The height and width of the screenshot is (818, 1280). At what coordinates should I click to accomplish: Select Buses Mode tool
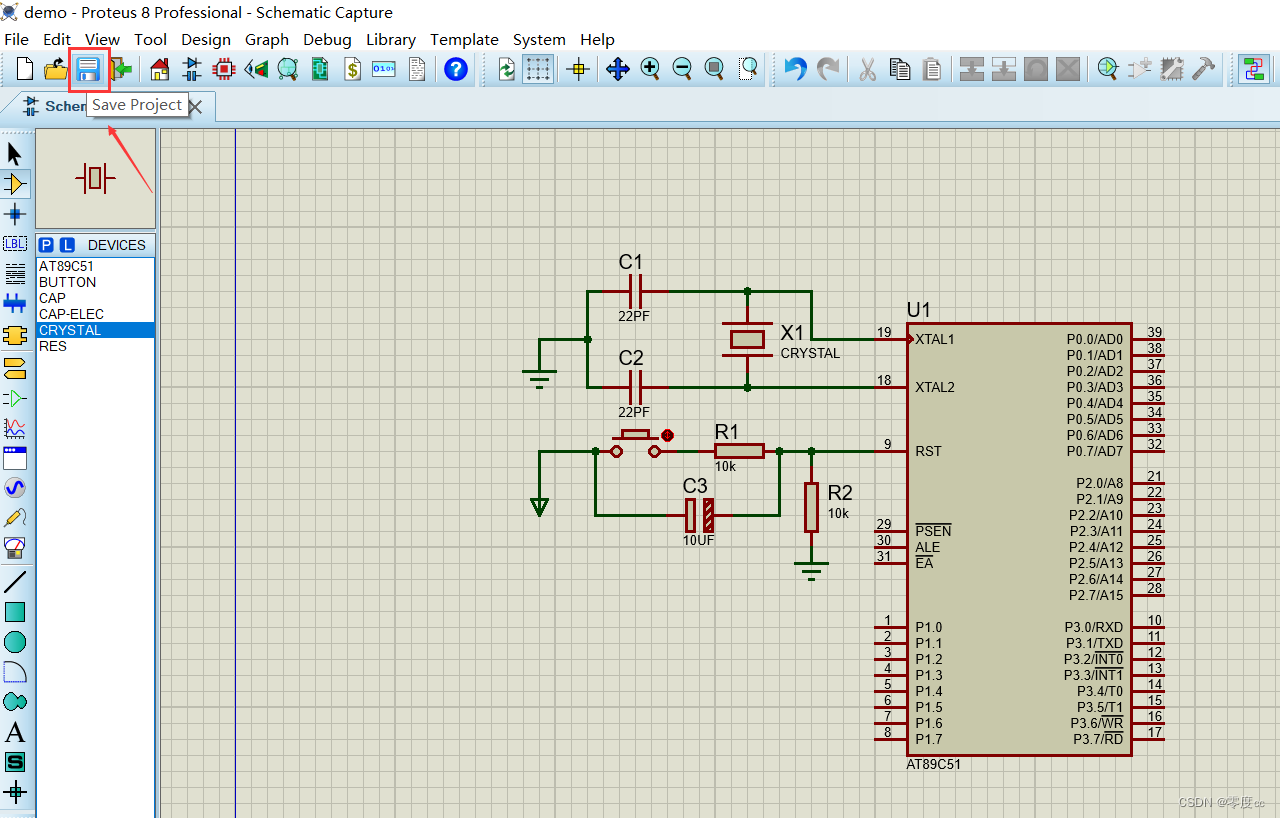point(15,304)
